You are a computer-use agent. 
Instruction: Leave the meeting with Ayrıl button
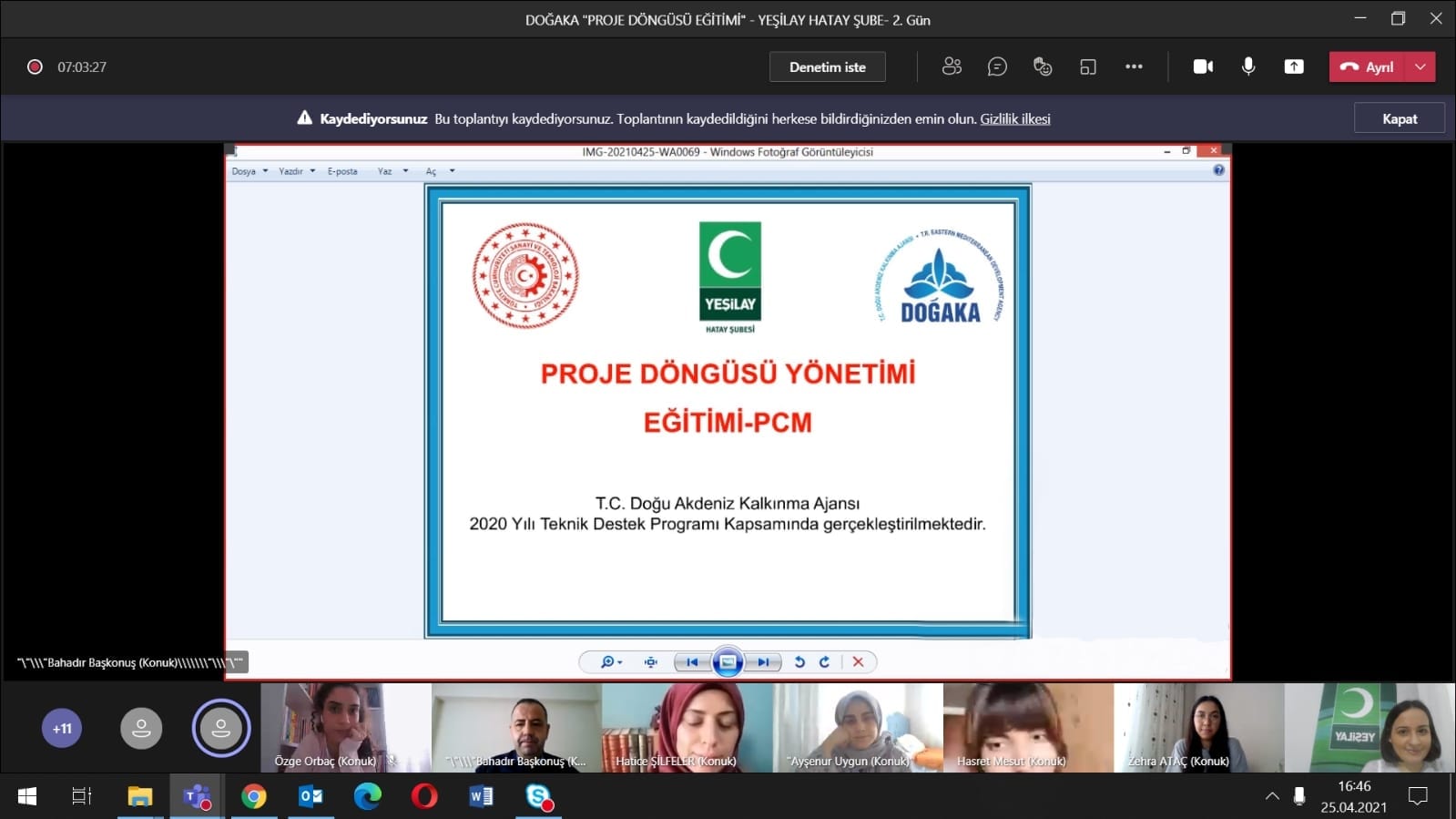1368,67
